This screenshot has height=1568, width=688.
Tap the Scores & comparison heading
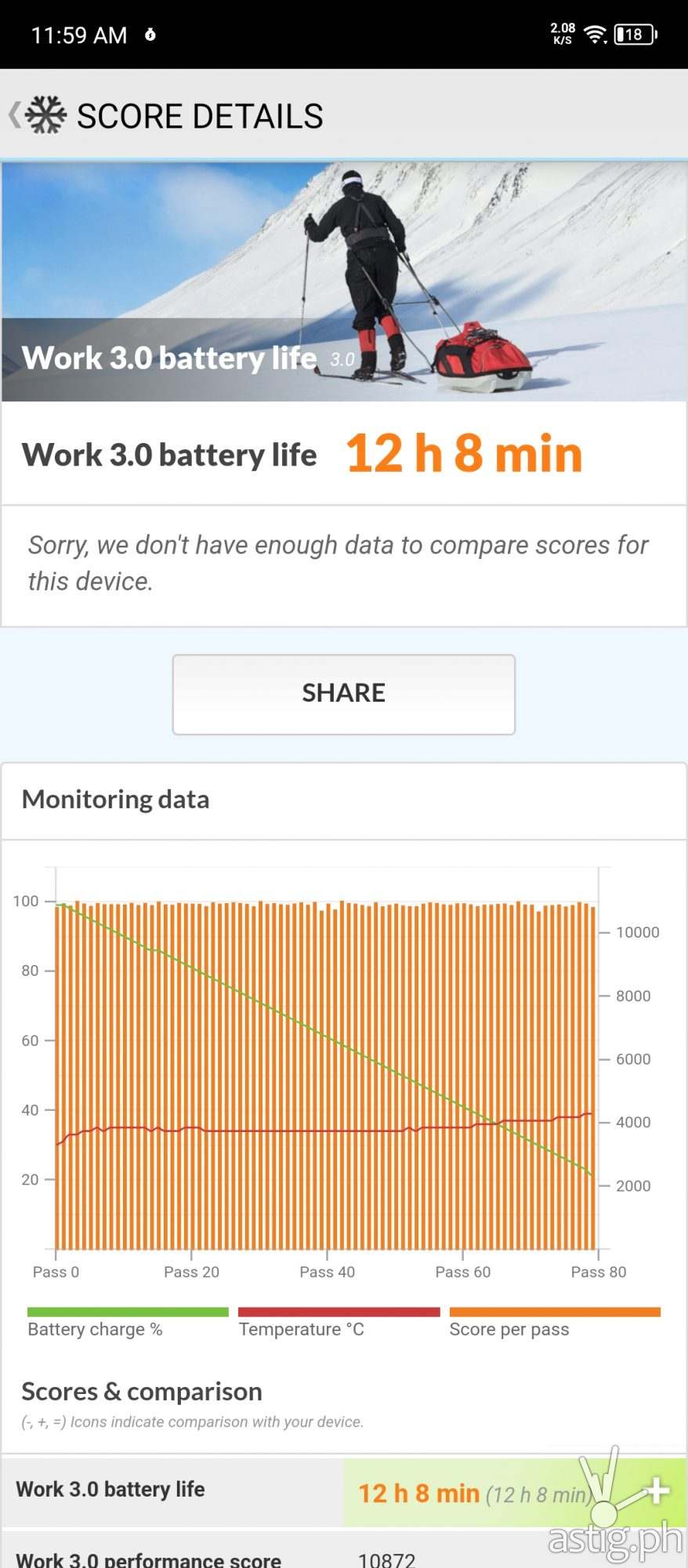click(142, 1392)
